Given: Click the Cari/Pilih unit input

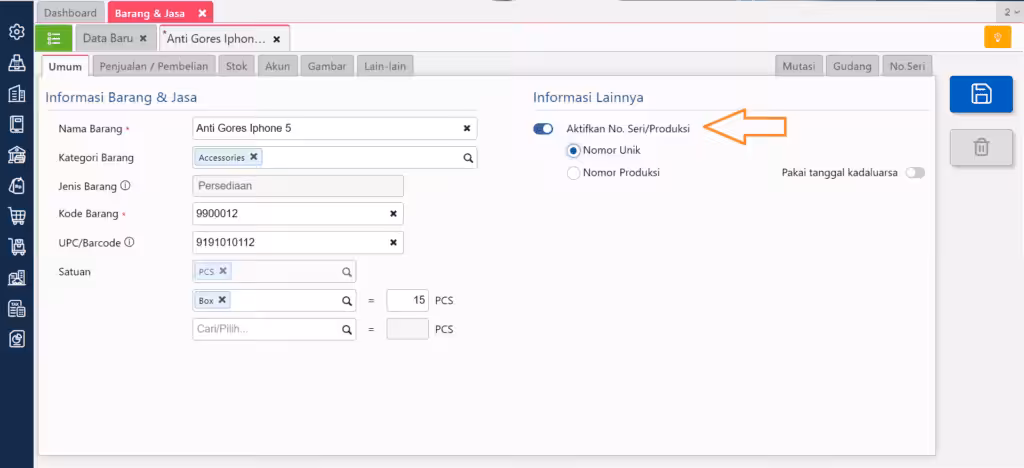Looking at the screenshot, I should 274,330.
